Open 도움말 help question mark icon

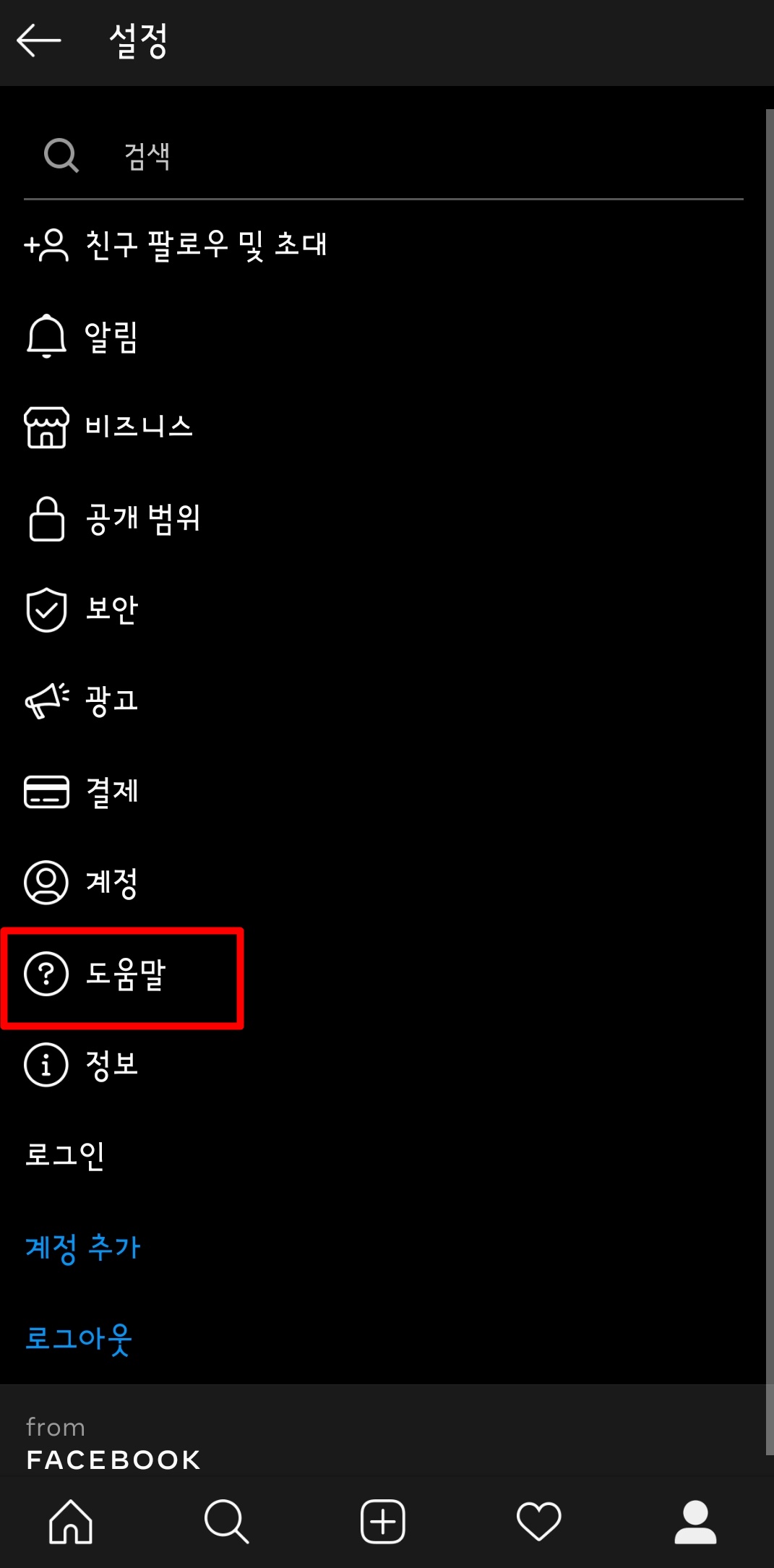tap(46, 974)
